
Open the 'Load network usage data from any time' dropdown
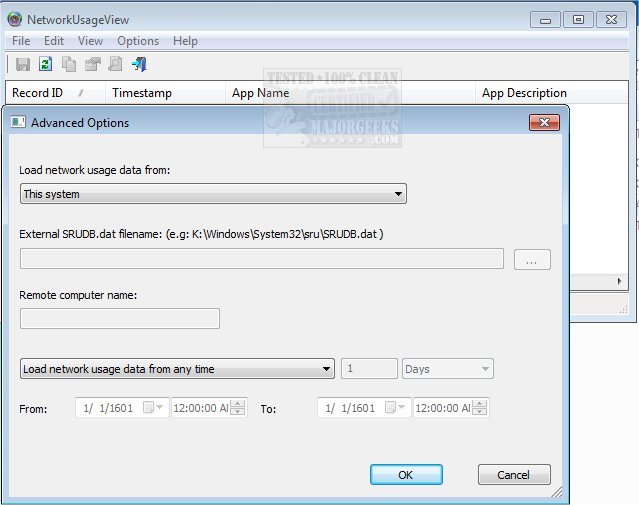tap(177, 368)
